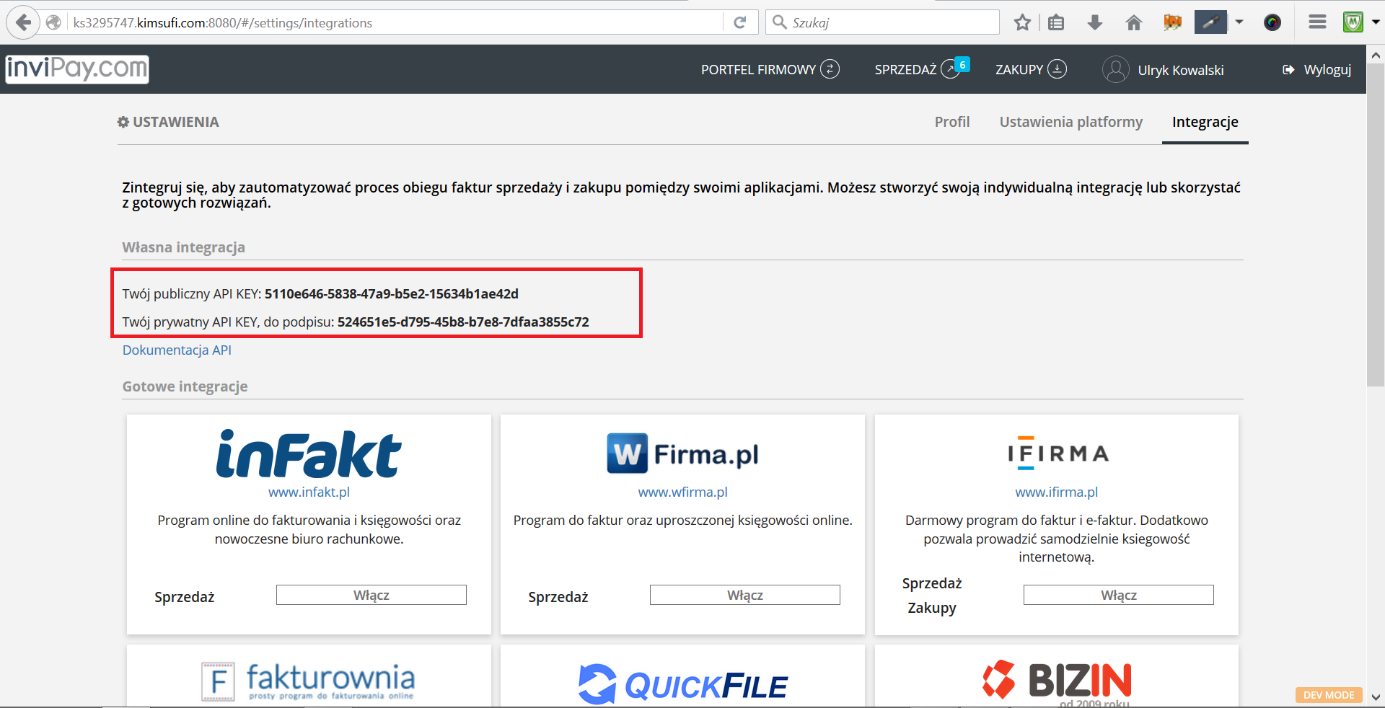Screen dimensions: 1385x708
Task: Click the globe icon in address bar
Action: point(56,22)
